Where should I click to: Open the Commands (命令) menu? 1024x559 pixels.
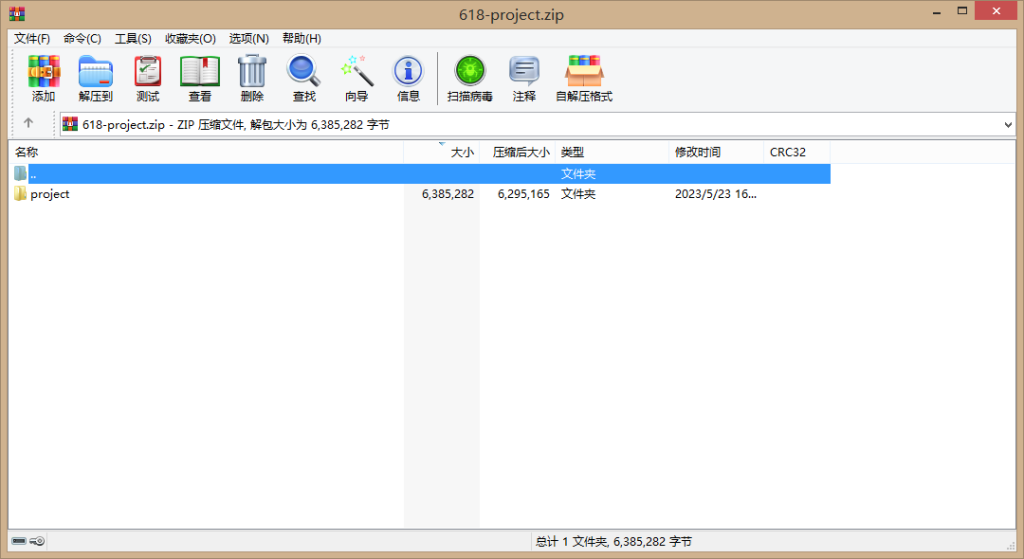[82, 39]
